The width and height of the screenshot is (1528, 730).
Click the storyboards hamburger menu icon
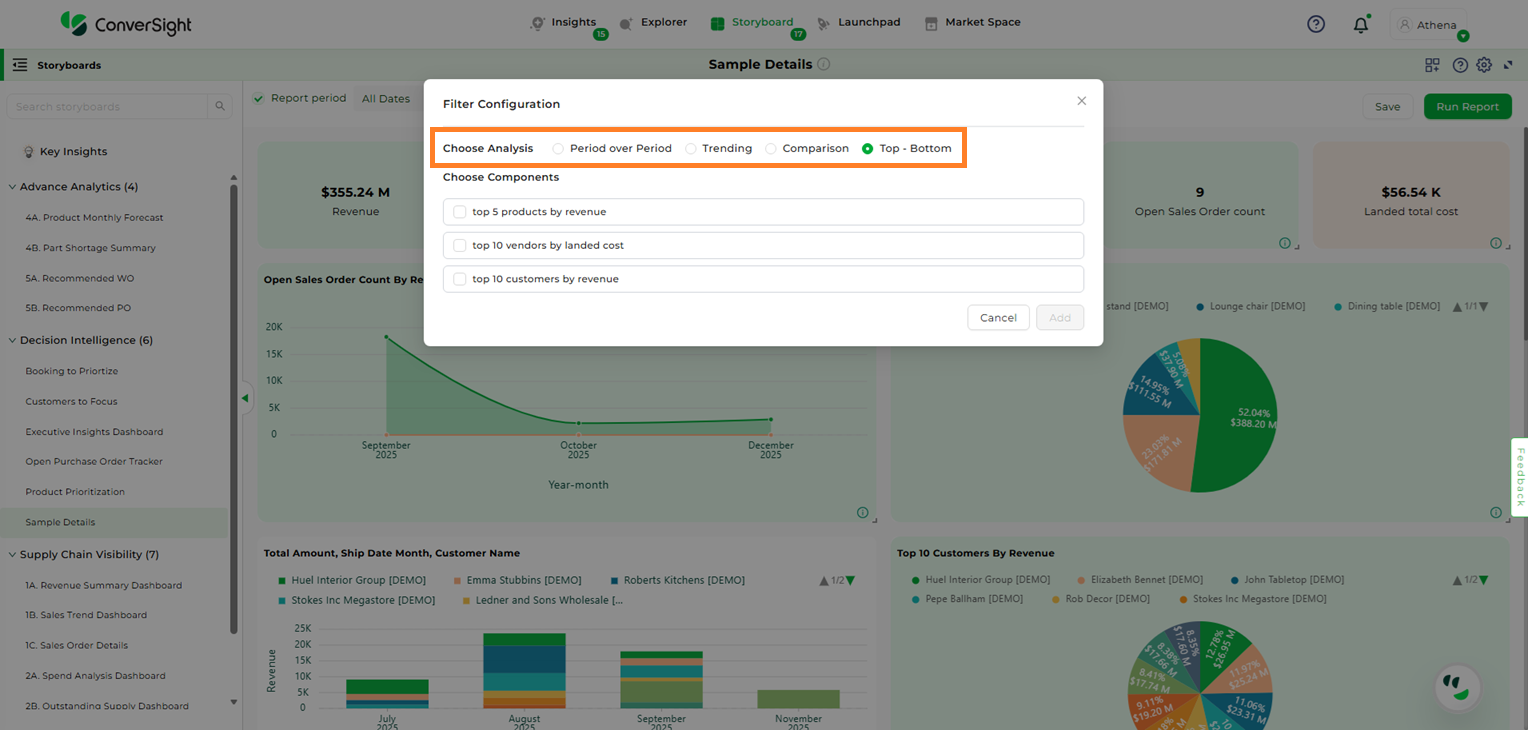click(x=20, y=65)
